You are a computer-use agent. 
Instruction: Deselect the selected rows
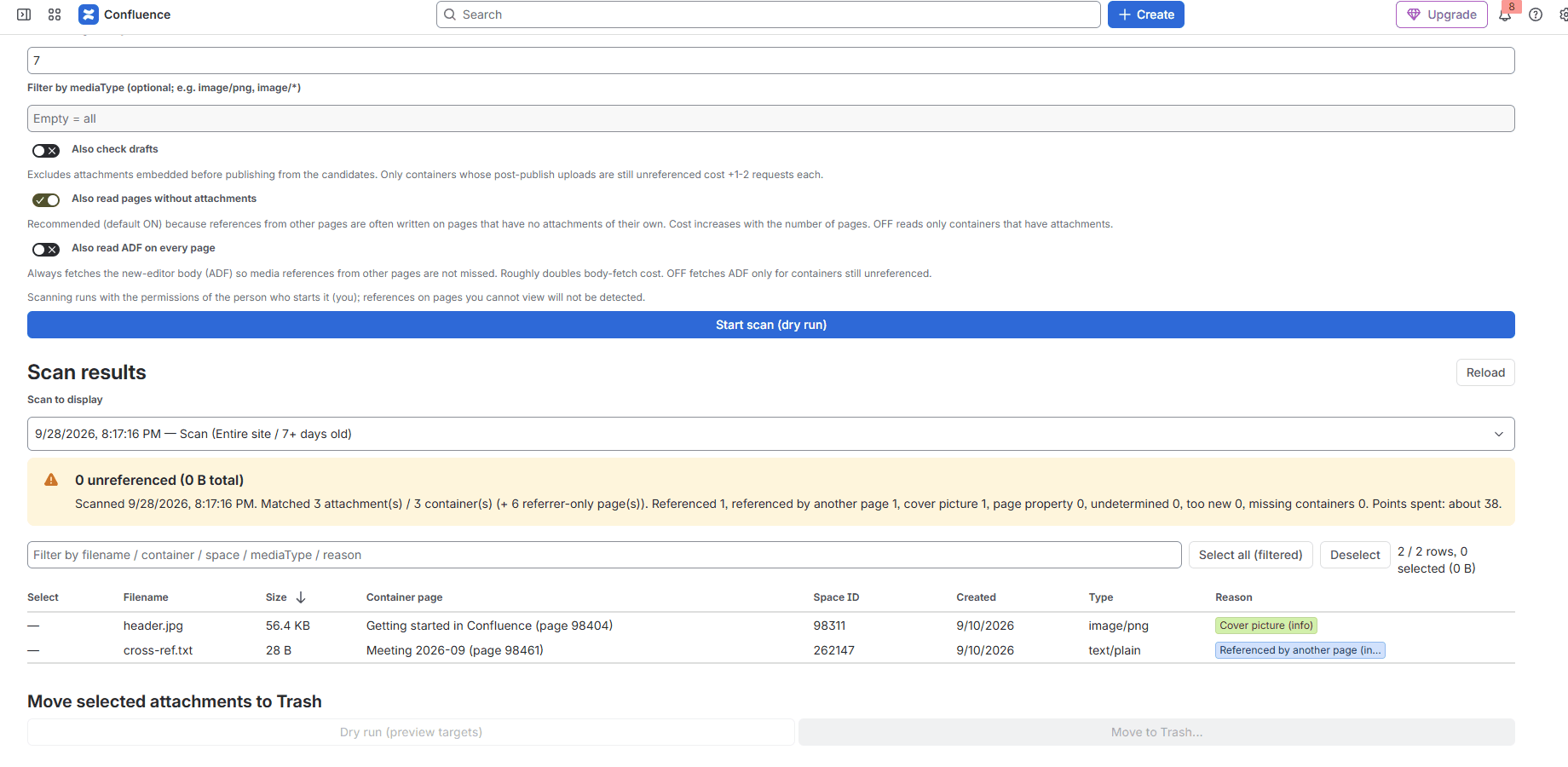pyautogui.click(x=1355, y=555)
